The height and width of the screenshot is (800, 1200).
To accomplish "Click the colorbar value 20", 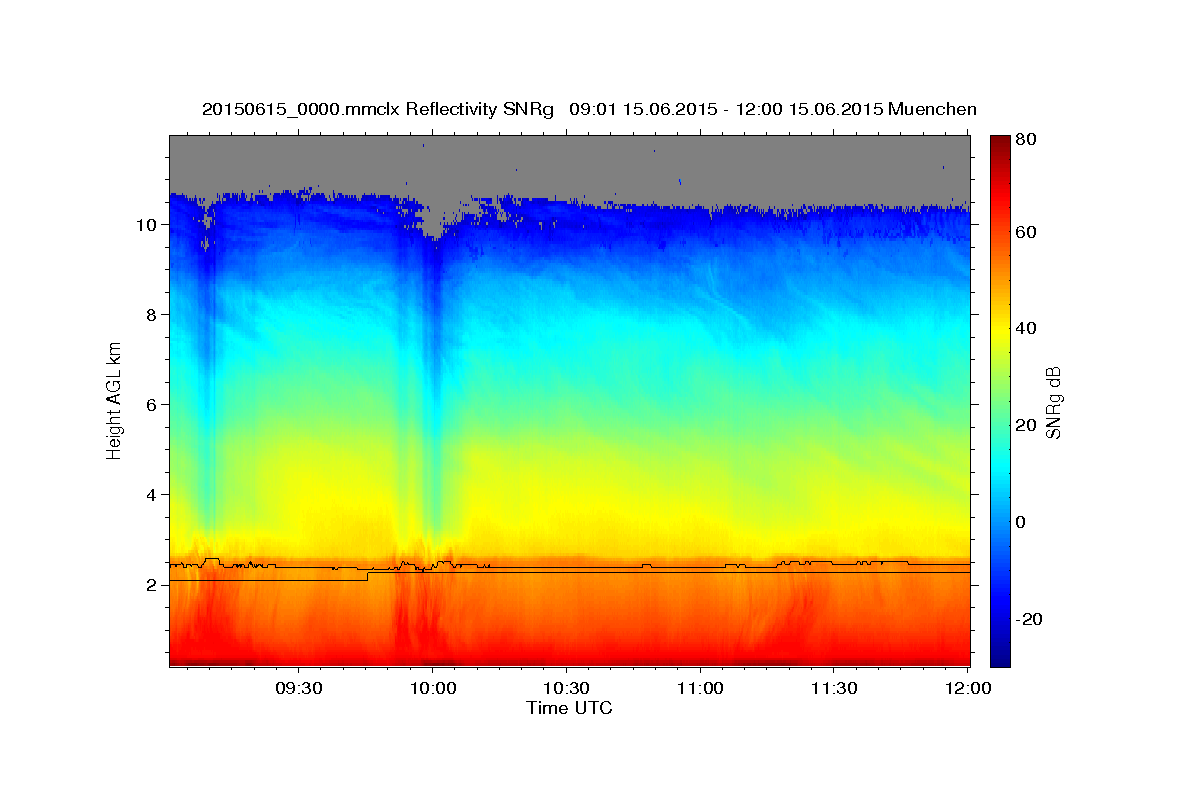I will coord(1028,425).
